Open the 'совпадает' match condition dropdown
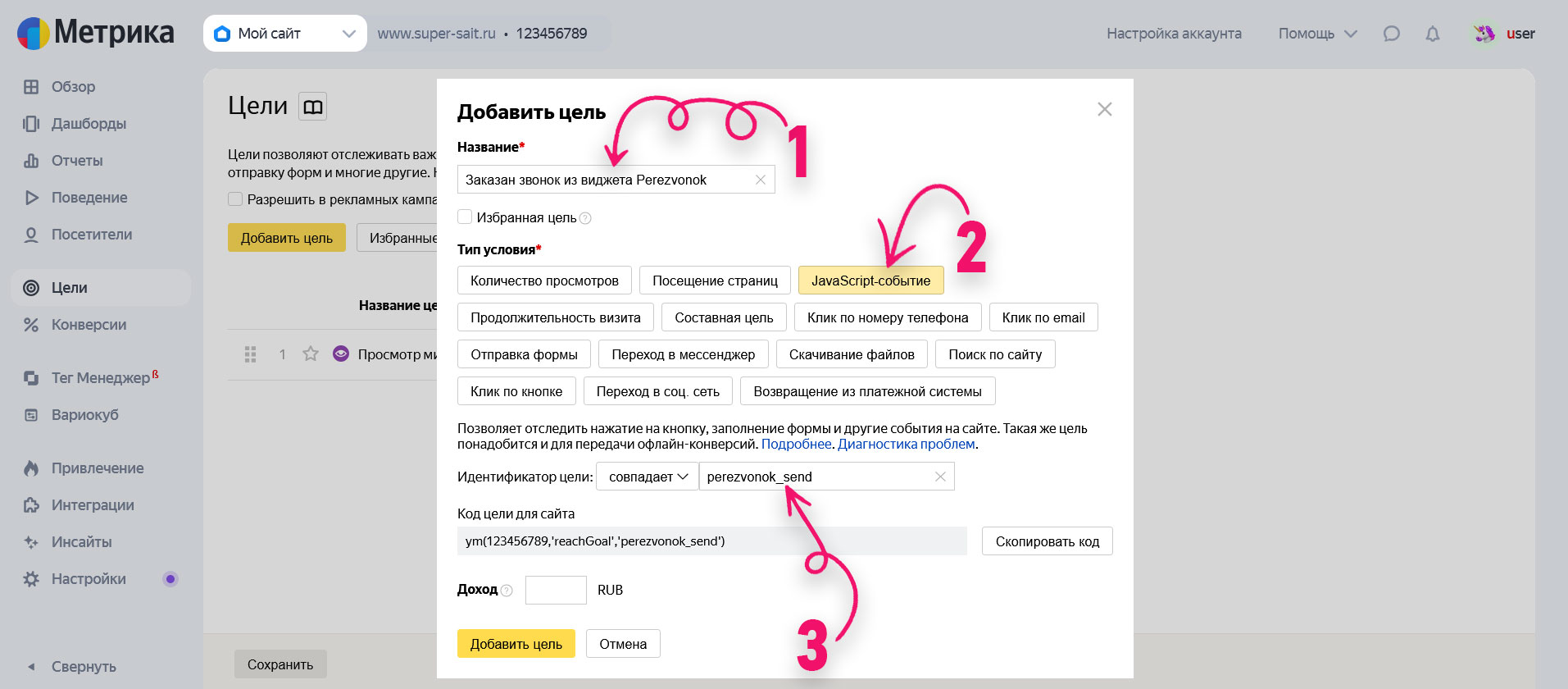Screen dimensions: 1568x689 (648, 477)
